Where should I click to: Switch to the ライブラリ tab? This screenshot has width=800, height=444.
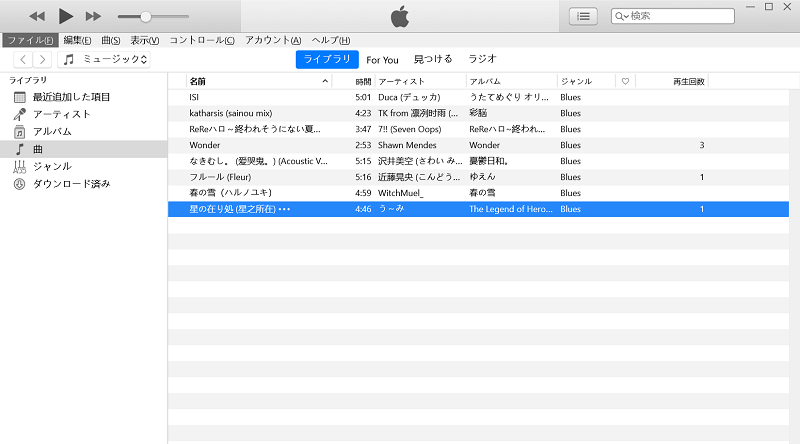327,59
